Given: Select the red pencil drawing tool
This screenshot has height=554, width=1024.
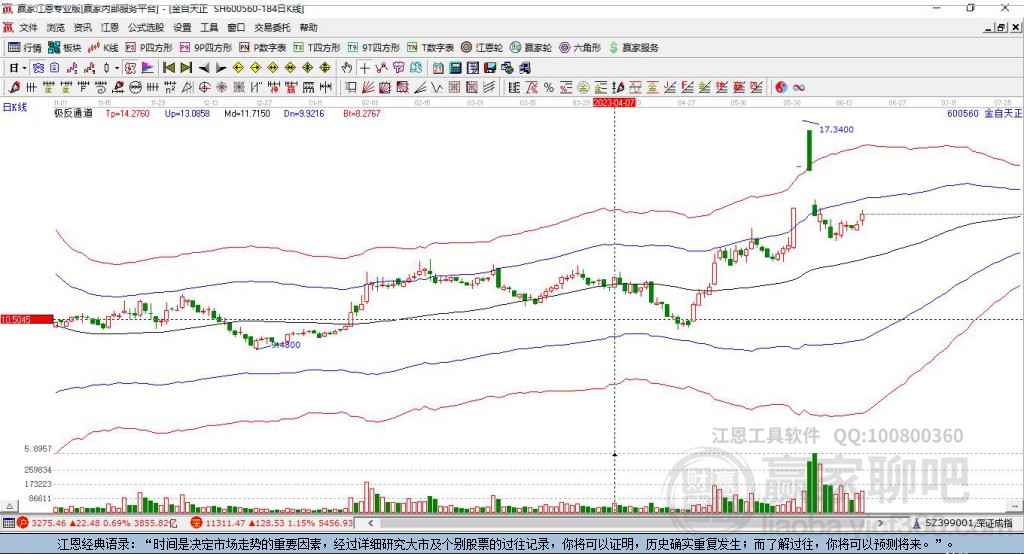Looking at the screenshot, I should coord(14,87).
